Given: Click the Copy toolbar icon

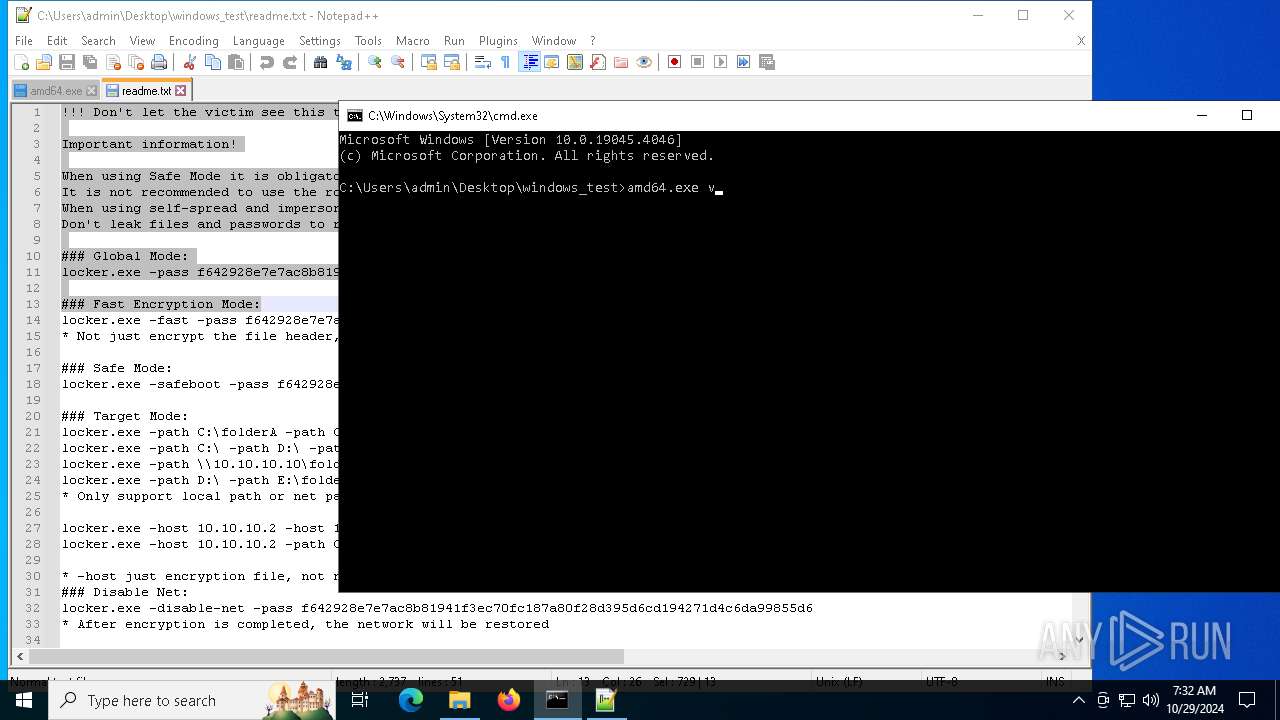Looking at the screenshot, I should click(x=212, y=62).
